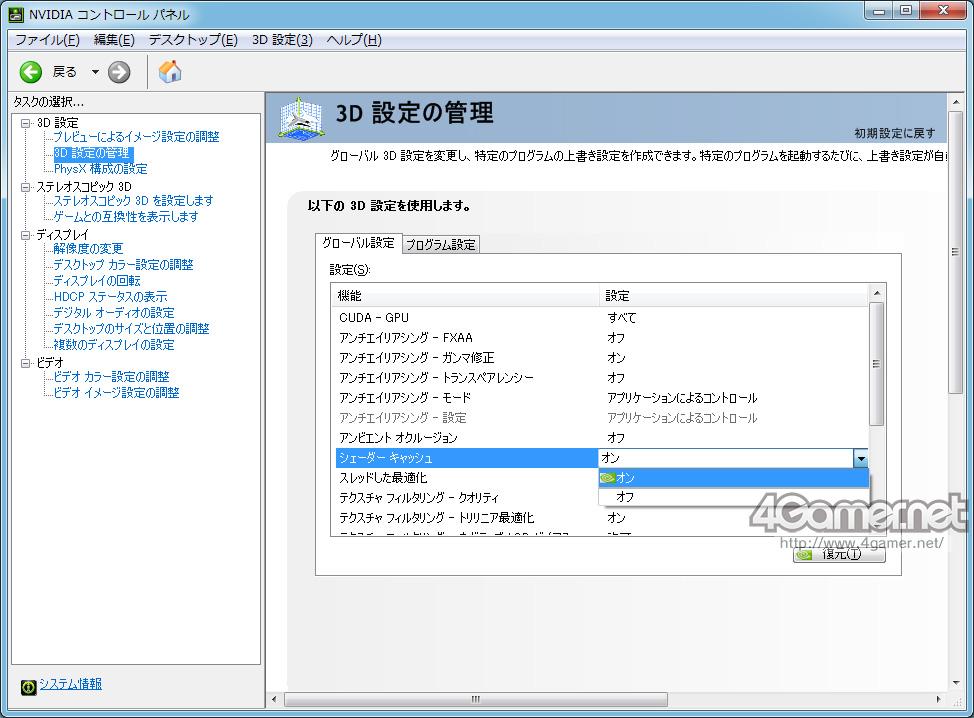Select the グローバル設定 tab

358,243
